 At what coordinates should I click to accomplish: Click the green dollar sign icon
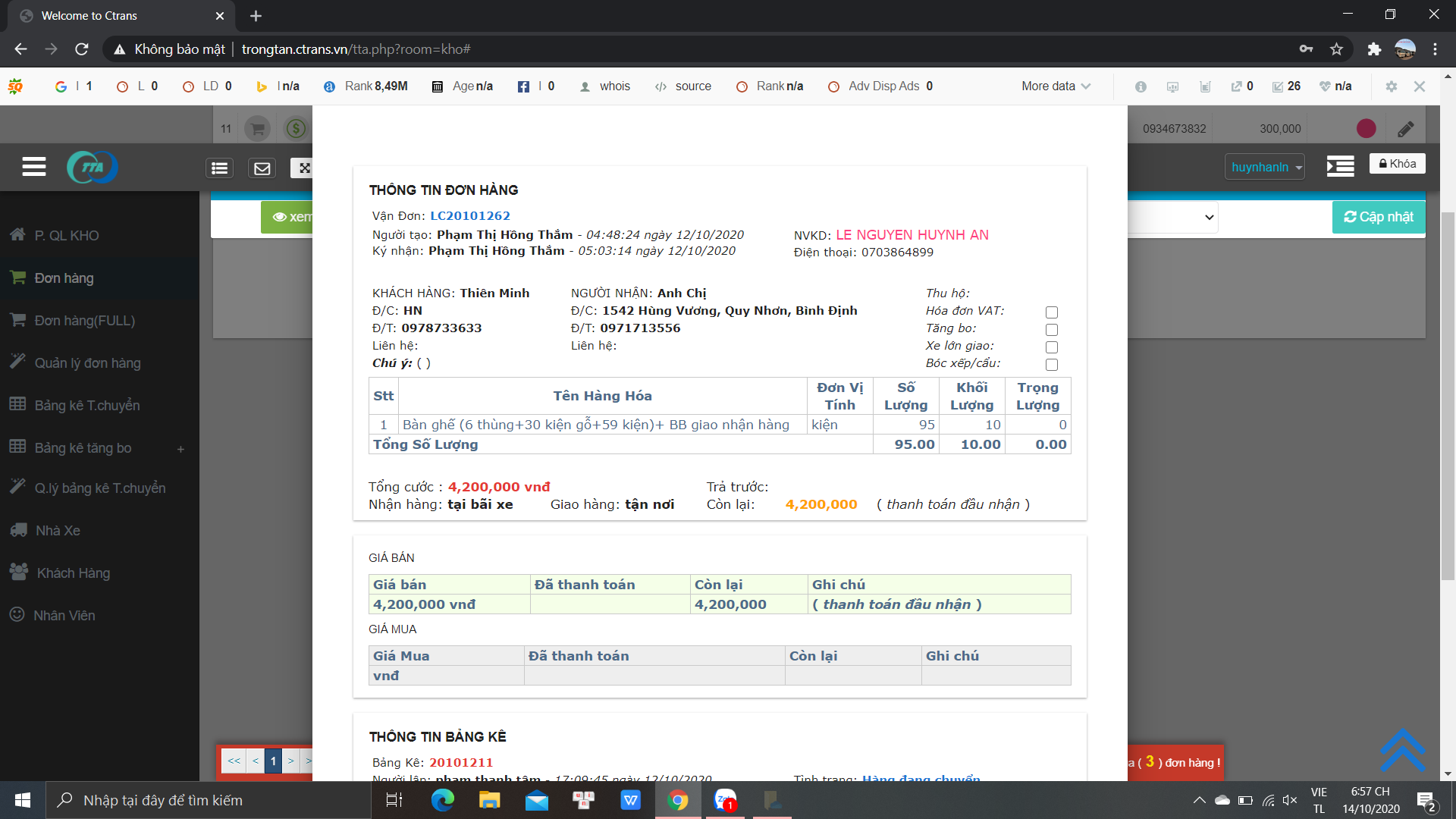296,129
